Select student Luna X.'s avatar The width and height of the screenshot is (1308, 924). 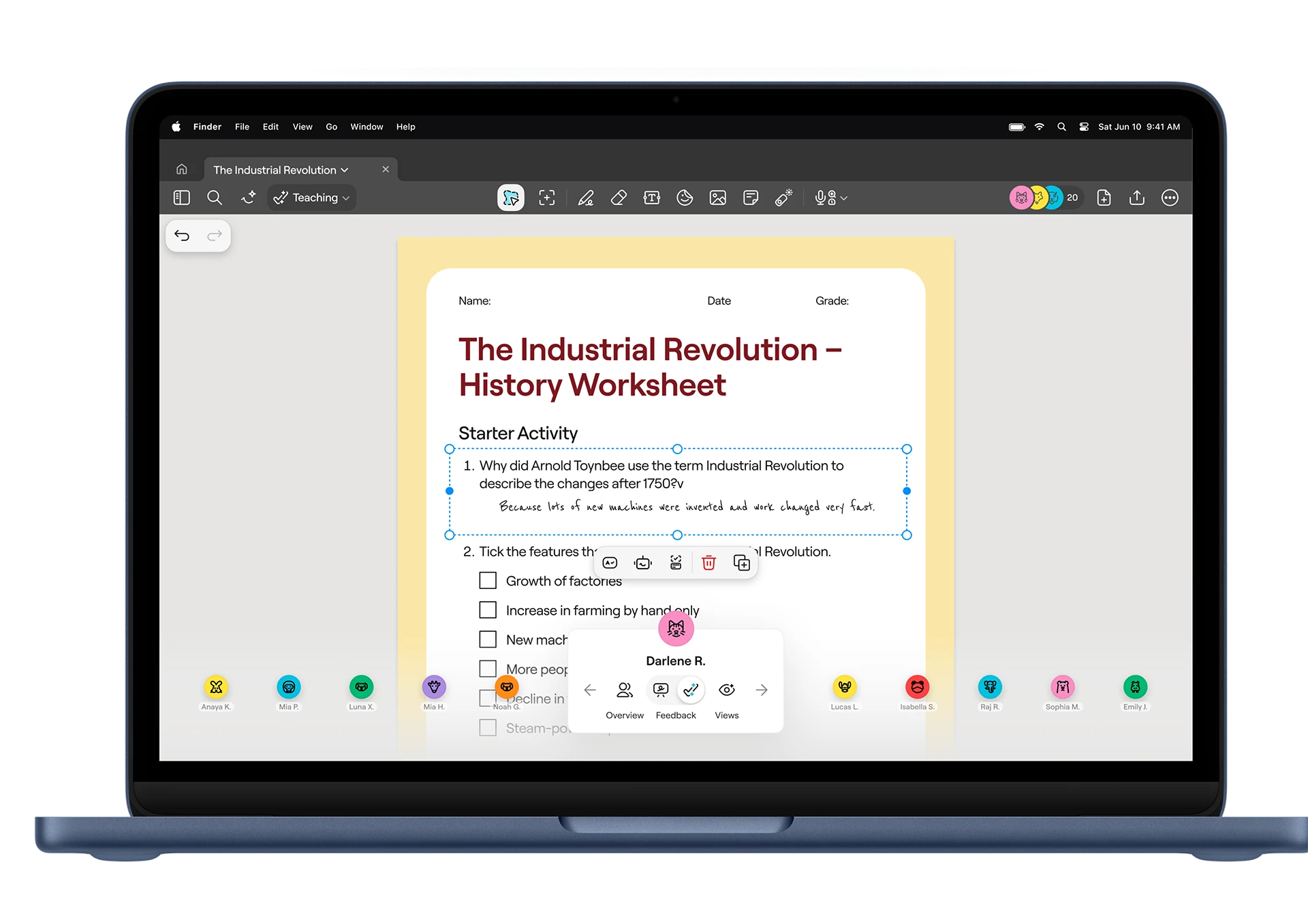361,687
